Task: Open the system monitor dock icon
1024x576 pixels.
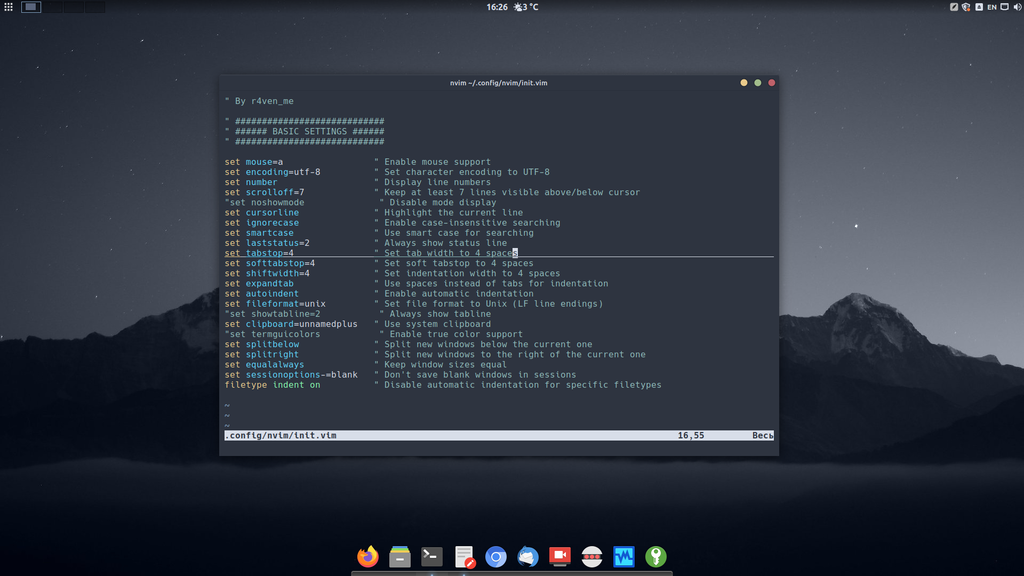Action: [623, 556]
